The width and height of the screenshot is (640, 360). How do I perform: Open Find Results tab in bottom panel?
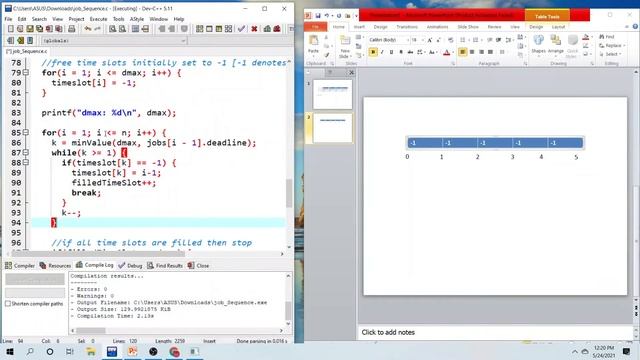[x=165, y=266]
